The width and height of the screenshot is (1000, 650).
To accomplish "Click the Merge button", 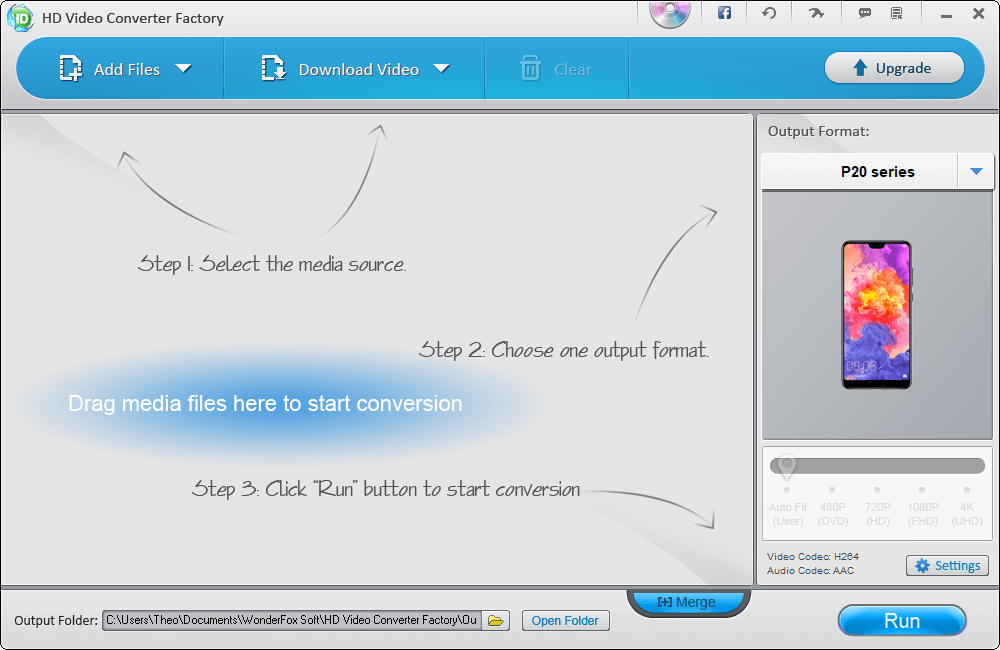I will tap(688, 602).
